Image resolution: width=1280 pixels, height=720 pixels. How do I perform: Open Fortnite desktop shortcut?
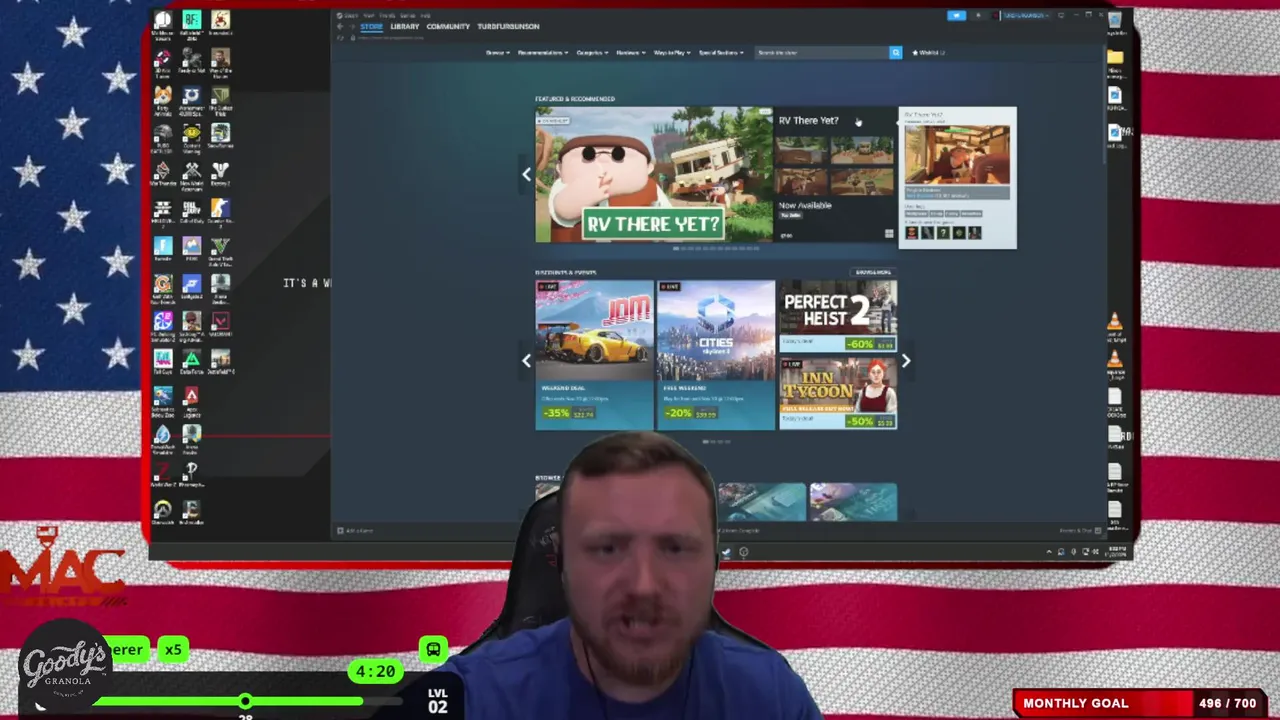point(162,250)
